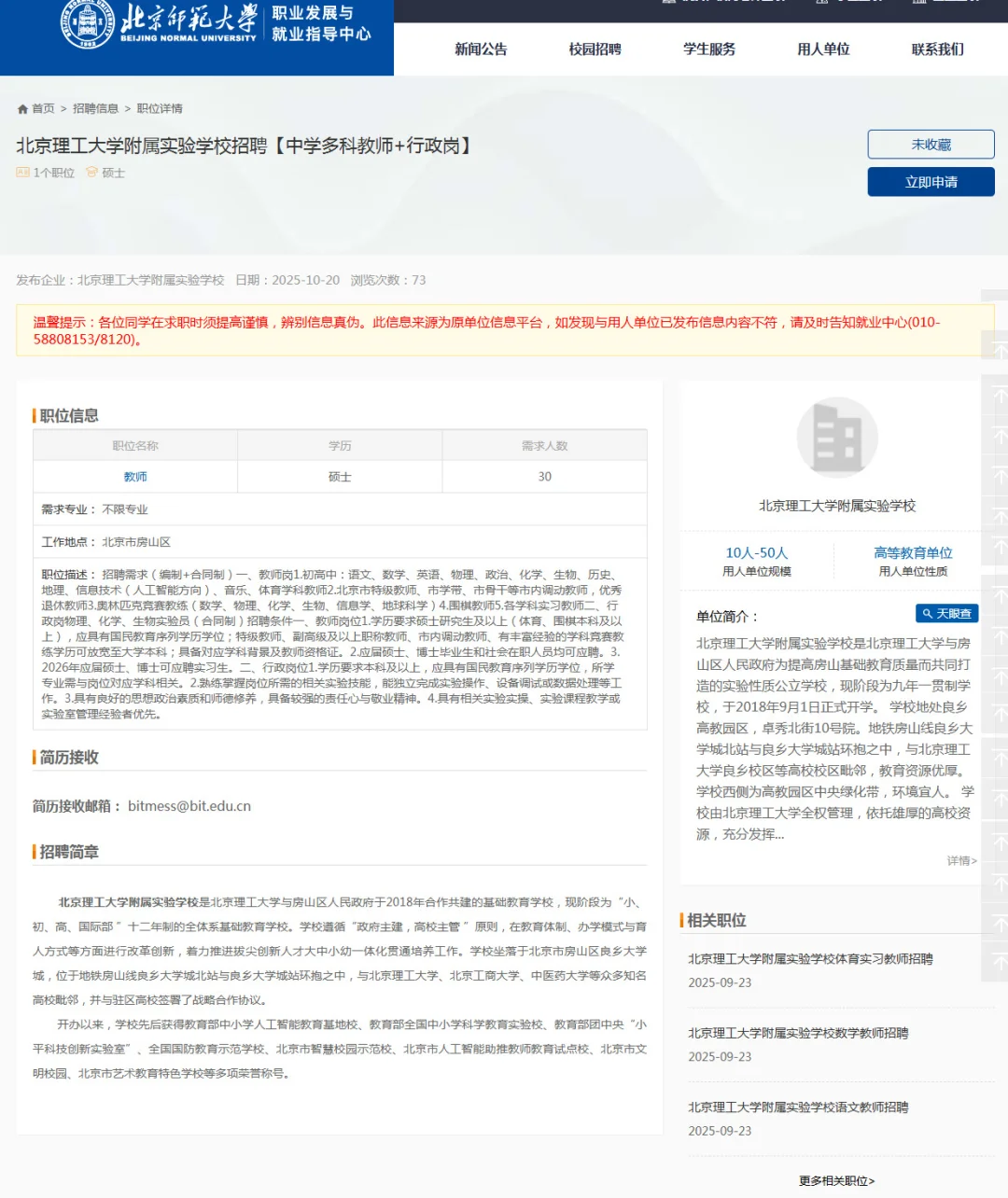Open 学生服务 navigation menu
1008x1198 pixels.
709,49
